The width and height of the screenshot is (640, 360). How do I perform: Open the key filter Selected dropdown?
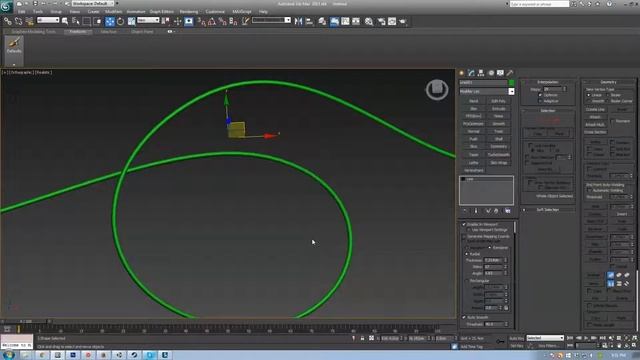pyautogui.click(x=545, y=338)
